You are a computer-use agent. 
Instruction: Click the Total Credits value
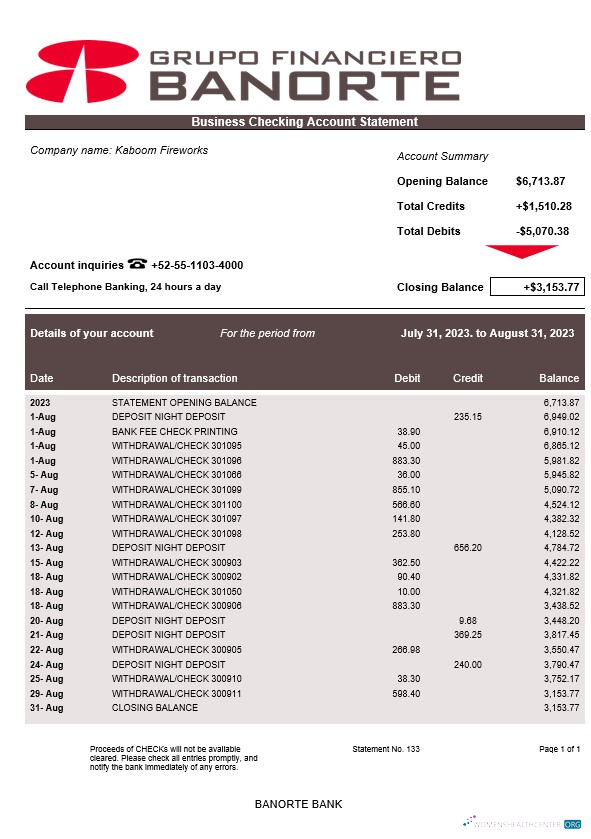[543, 206]
